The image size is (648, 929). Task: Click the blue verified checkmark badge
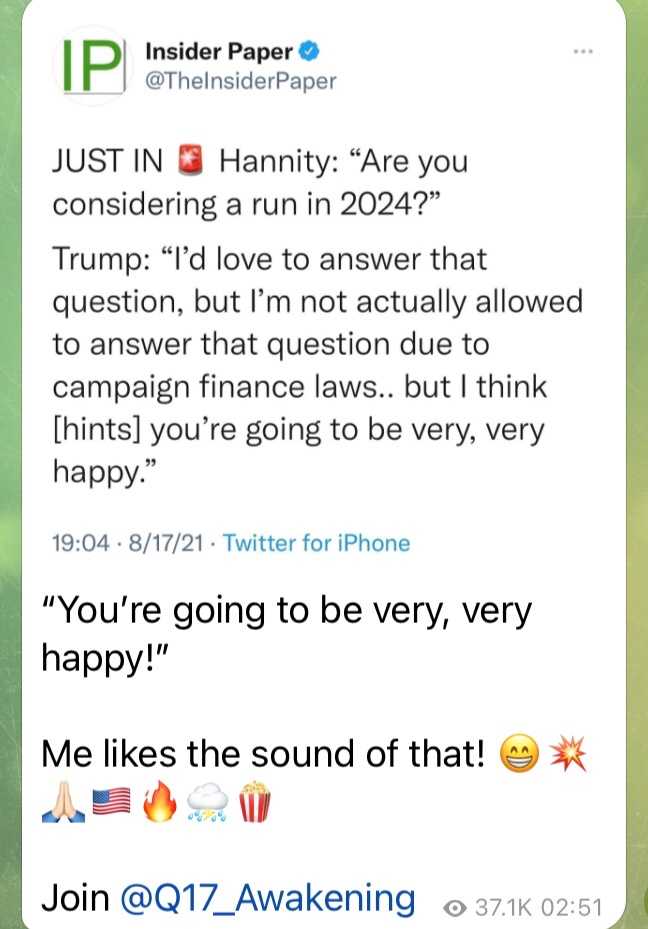point(312,51)
